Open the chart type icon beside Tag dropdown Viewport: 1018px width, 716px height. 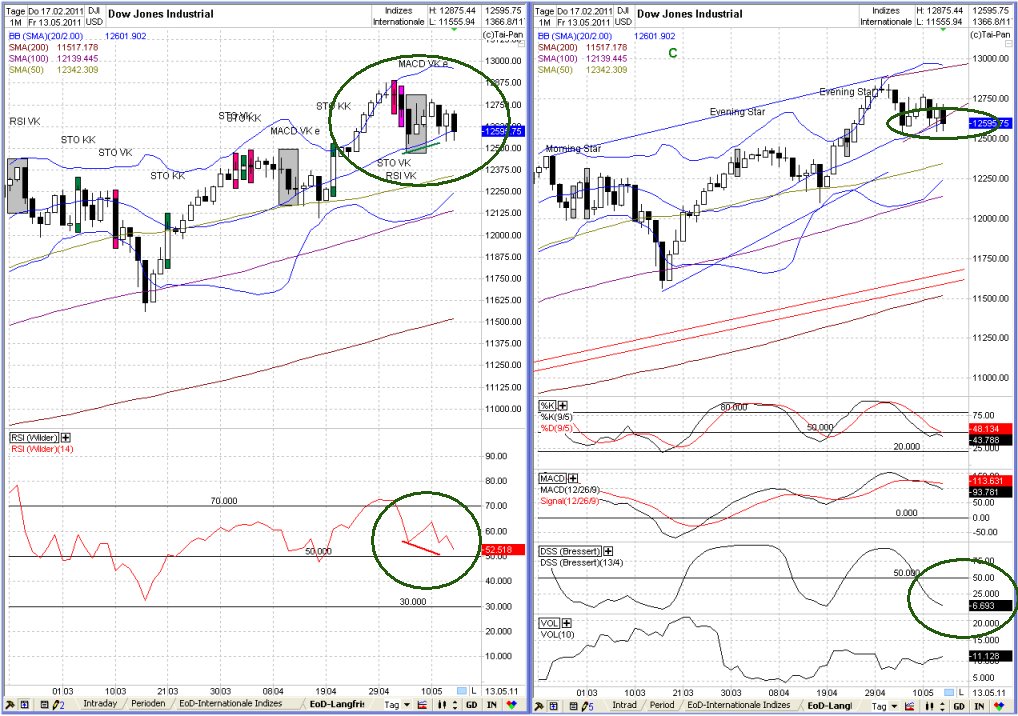click(421, 706)
